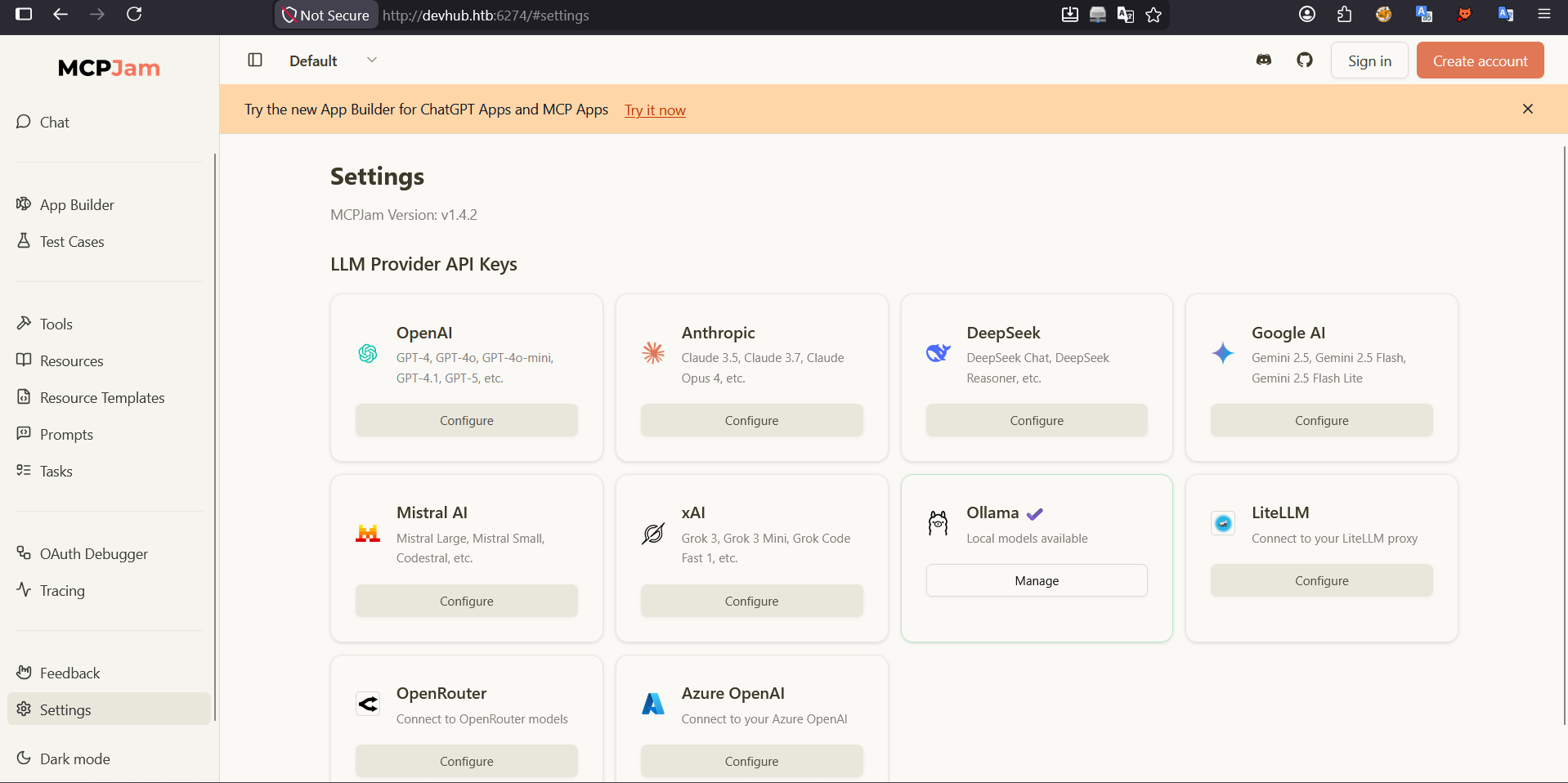Dismiss the App Builder announcement banner
The height and width of the screenshot is (783, 1568).
point(1527,109)
